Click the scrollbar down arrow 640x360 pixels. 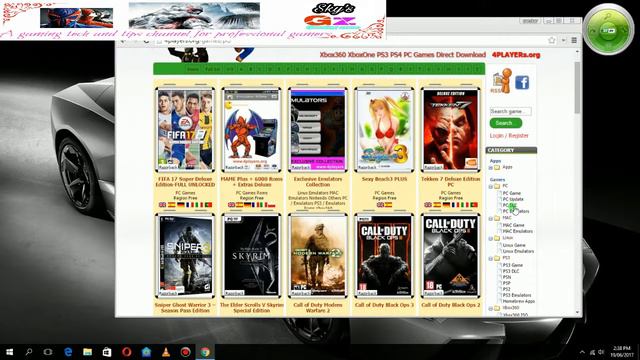(577, 312)
